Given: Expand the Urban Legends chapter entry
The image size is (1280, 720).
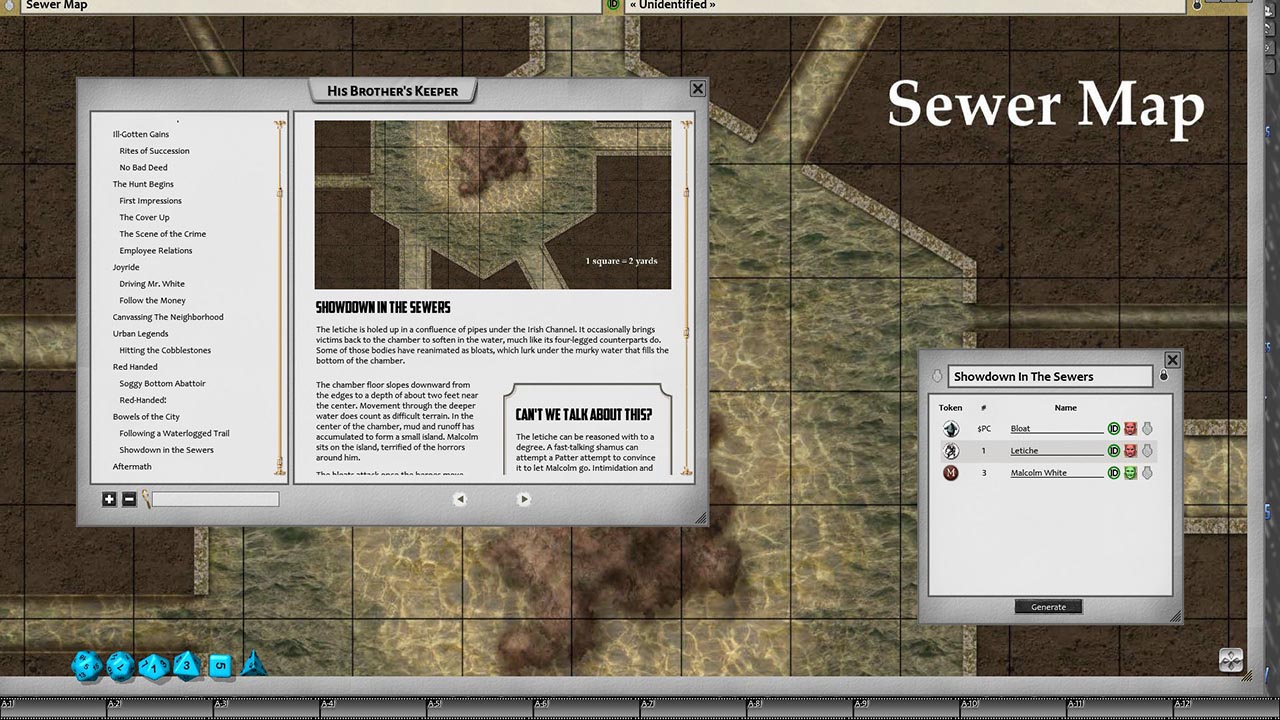Looking at the screenshot, I should 140,333.
